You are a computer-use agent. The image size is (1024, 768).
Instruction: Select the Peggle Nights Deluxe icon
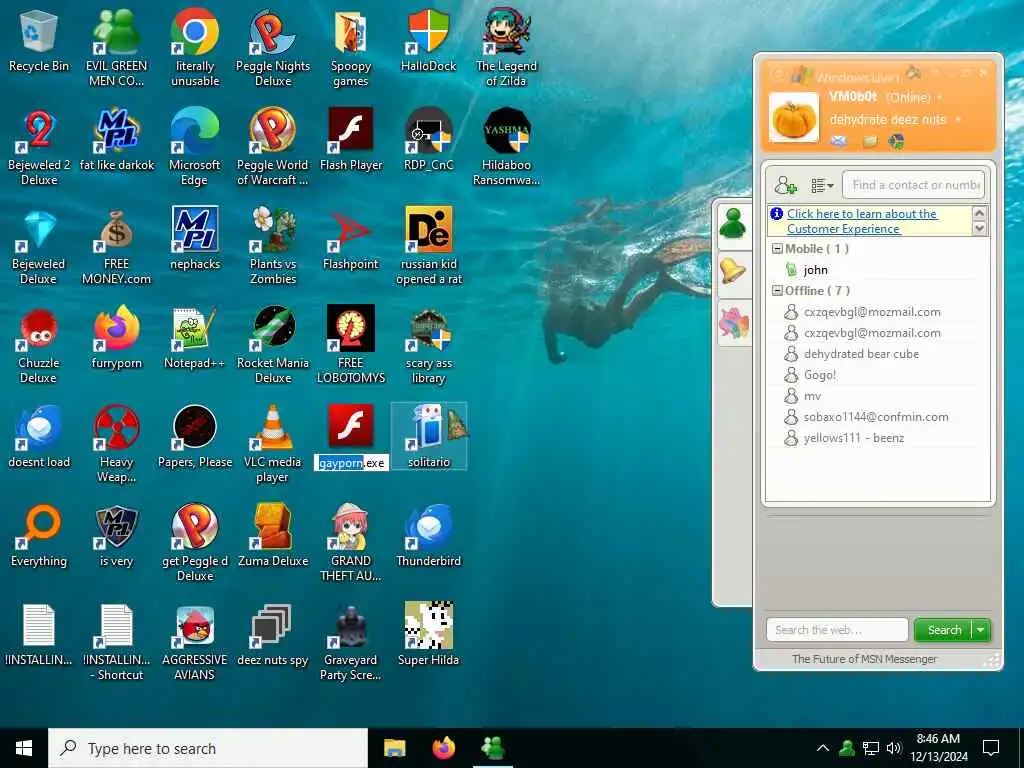[273, 48]
